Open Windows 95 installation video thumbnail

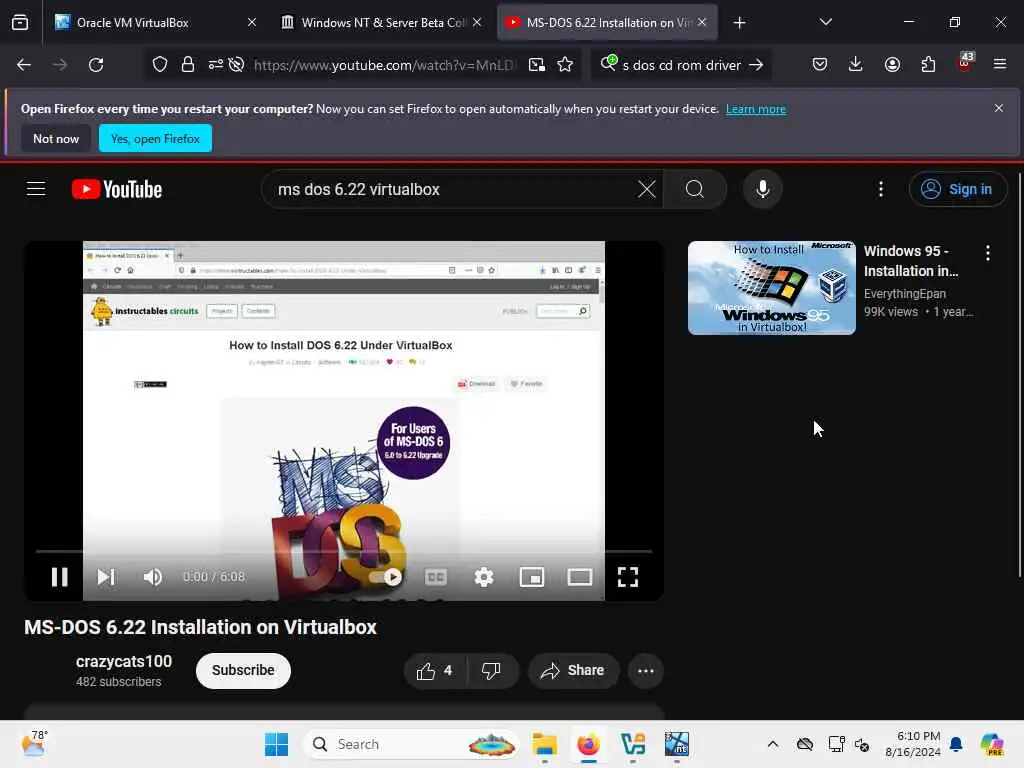coord(771,288)
